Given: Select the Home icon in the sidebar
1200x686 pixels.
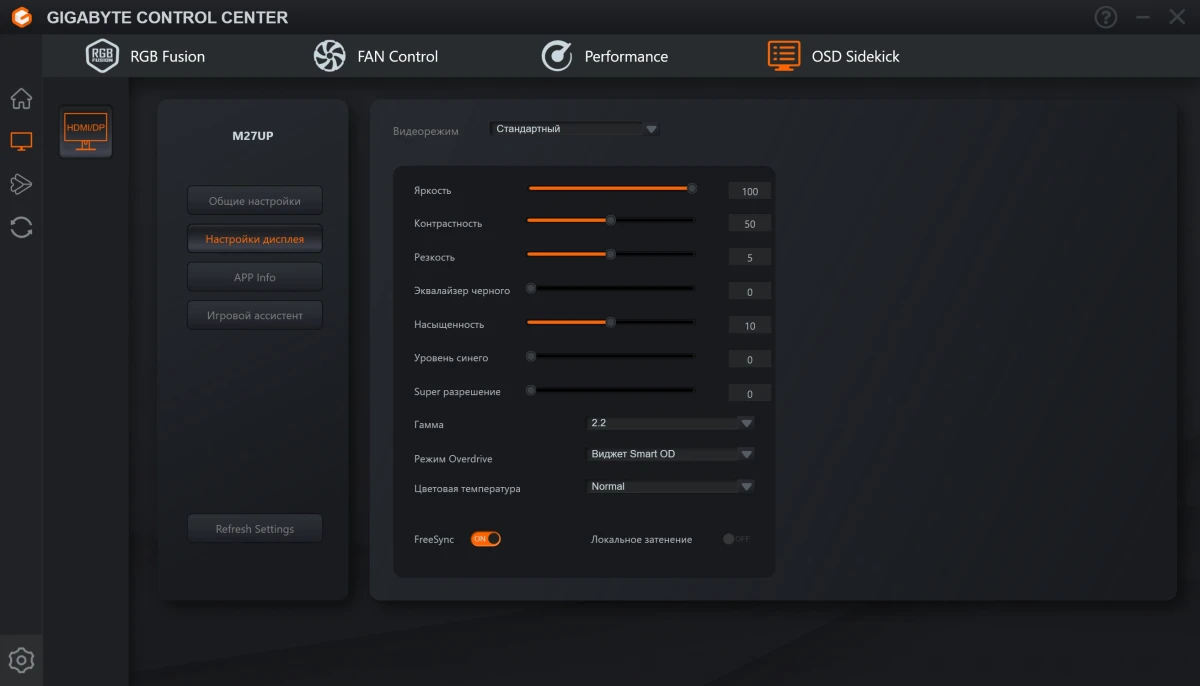Looking at the screenshot, I should pyautogui.click(x=21, y=98).
